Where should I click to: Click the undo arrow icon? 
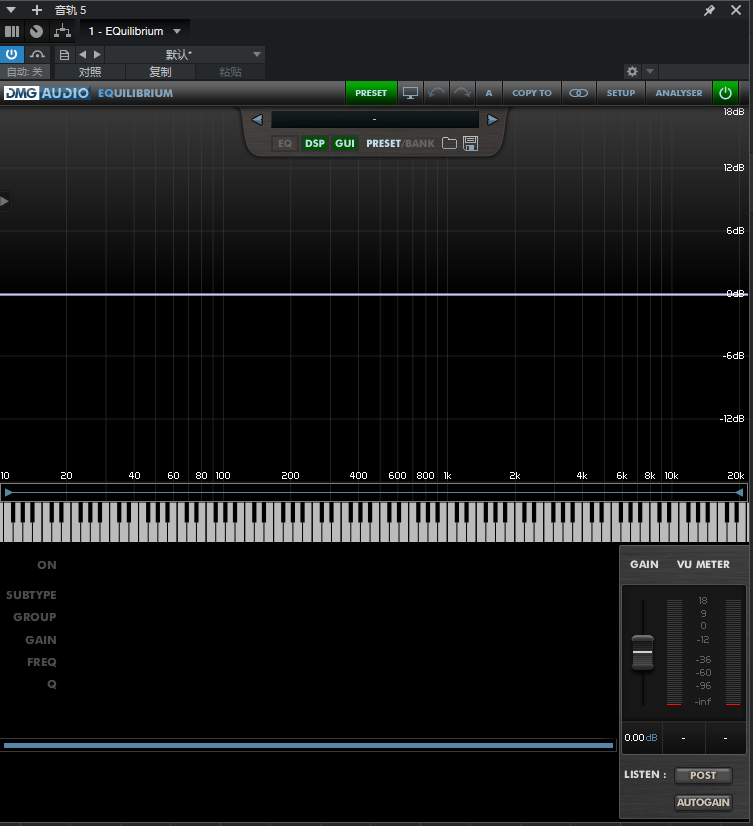coord(436,93)
